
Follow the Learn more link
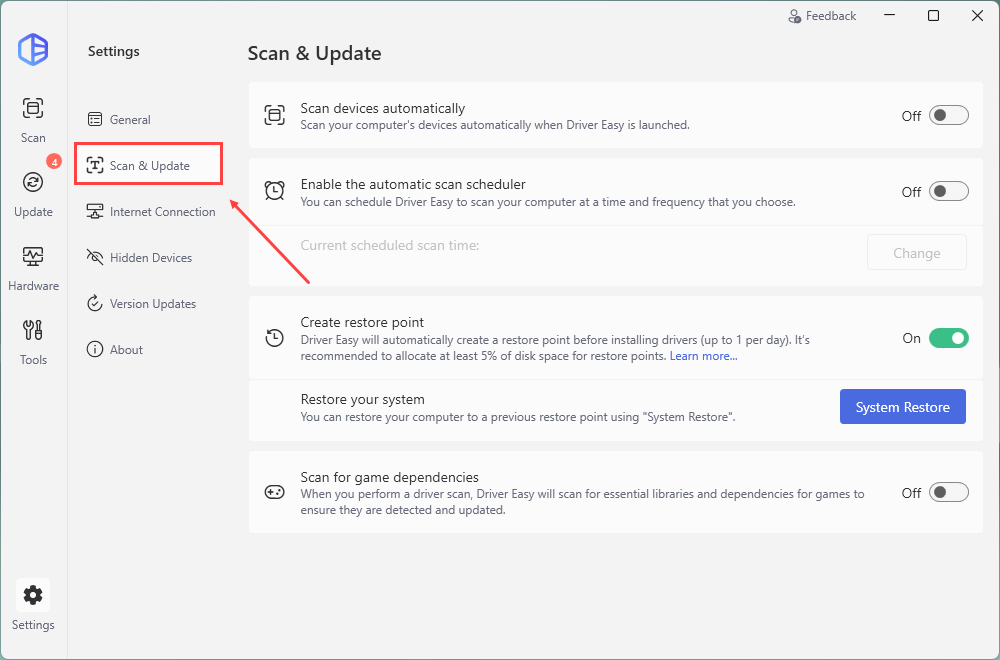click(x=703, y=356)
